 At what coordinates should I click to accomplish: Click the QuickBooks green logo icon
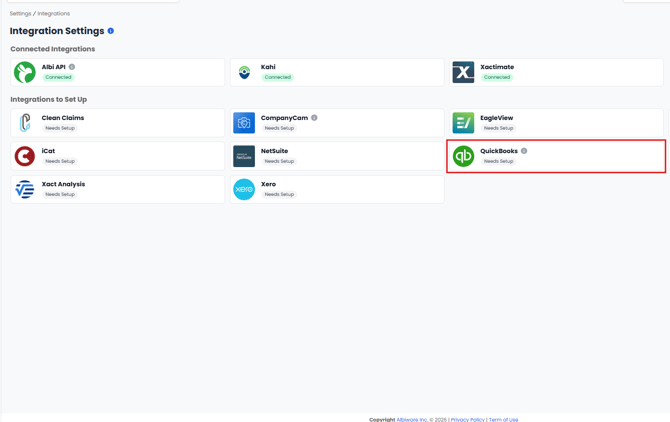coord(463,156)
